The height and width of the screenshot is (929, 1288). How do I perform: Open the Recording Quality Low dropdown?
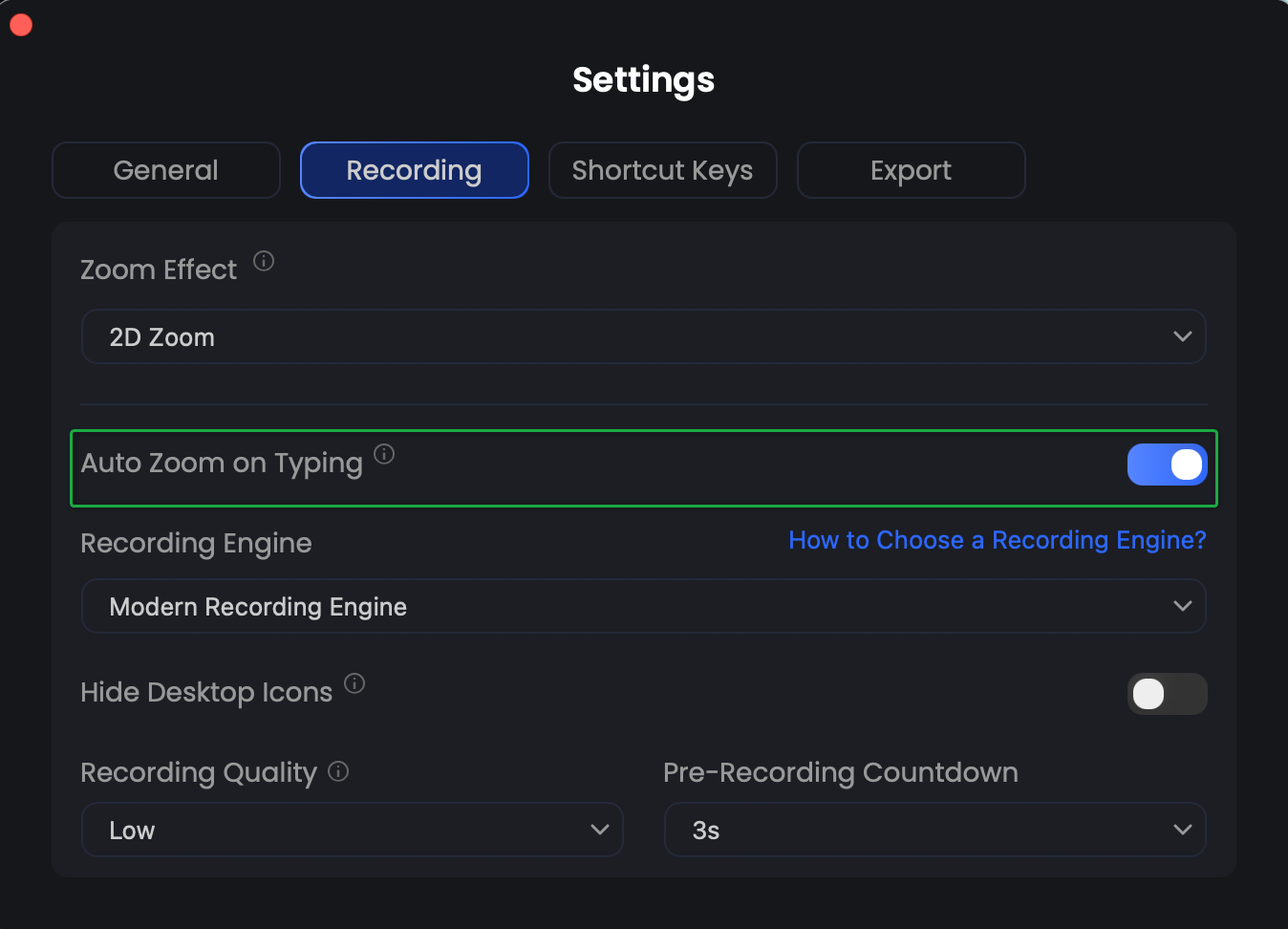[353, 830]
